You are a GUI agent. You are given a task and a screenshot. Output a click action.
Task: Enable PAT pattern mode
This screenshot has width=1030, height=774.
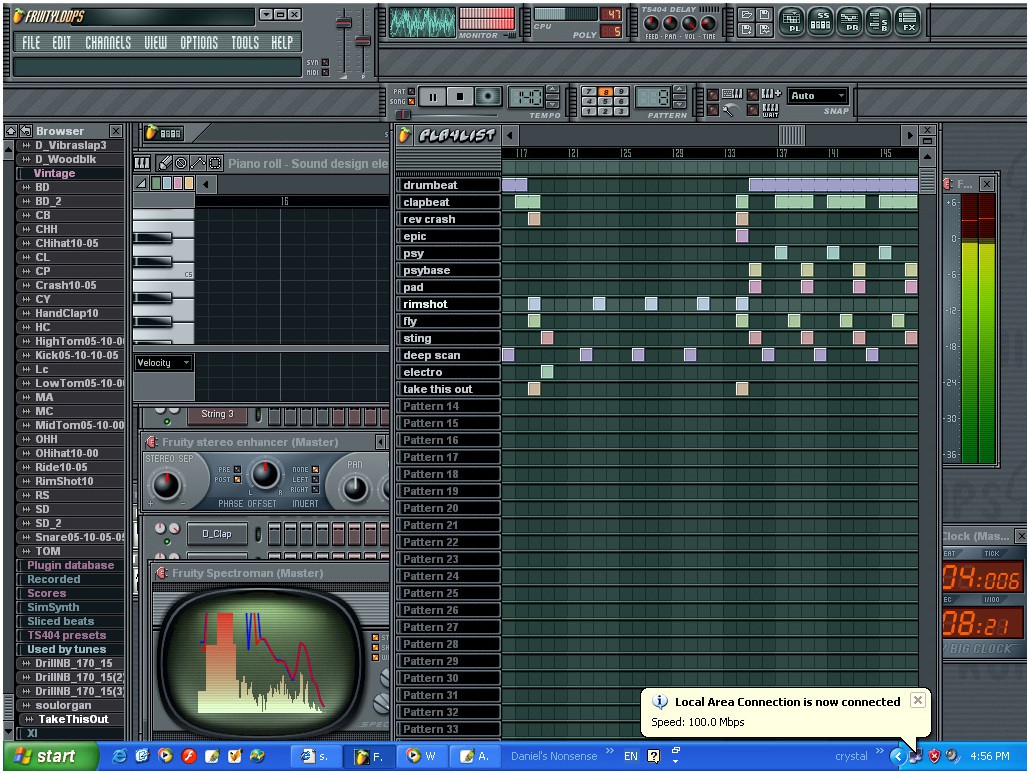point(411,91)
